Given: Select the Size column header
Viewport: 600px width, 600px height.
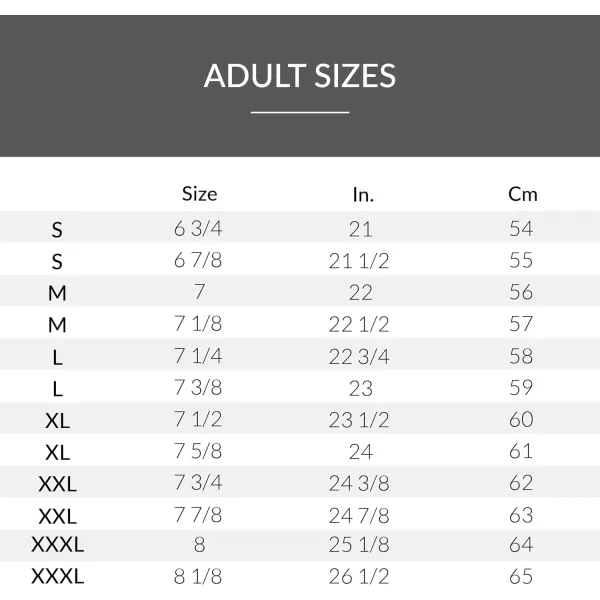Looking at the screenshot, I should pyautogui.click(x=199, y=194).
